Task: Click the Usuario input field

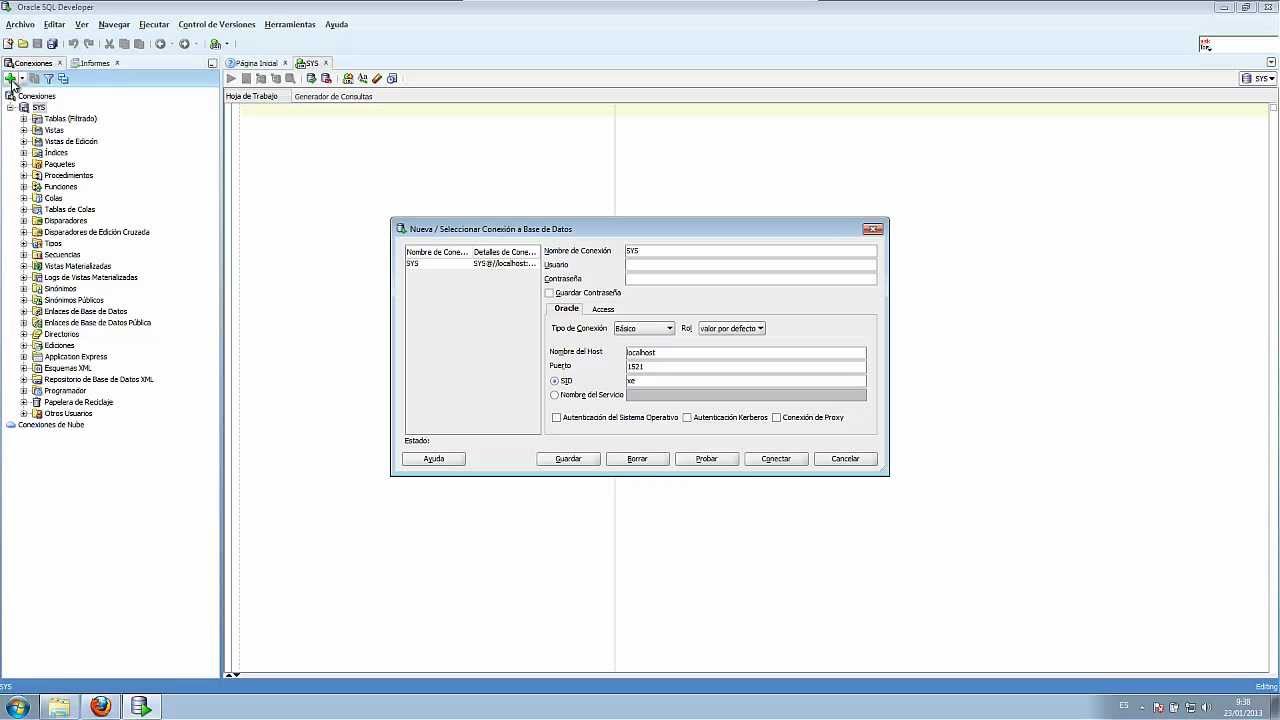Action: 751,265
